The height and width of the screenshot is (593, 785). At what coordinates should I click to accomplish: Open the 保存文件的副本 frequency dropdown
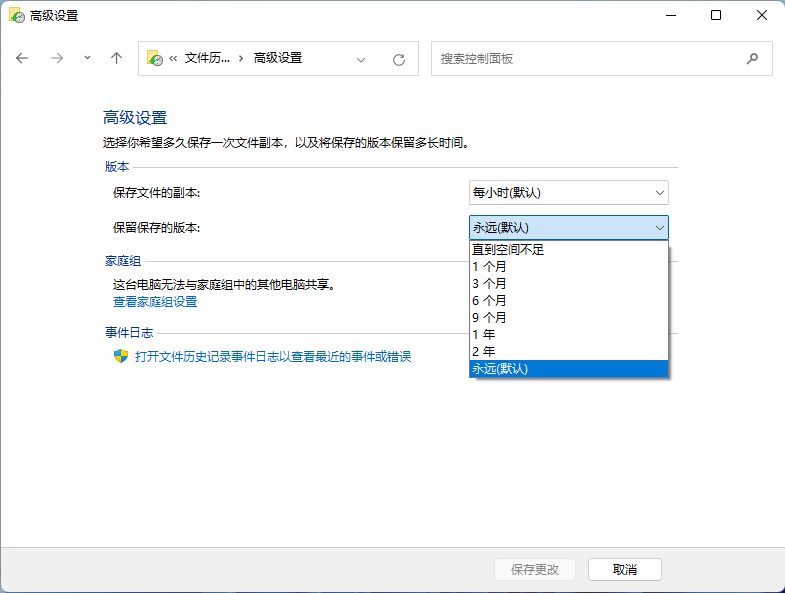(x=568, y=193)
